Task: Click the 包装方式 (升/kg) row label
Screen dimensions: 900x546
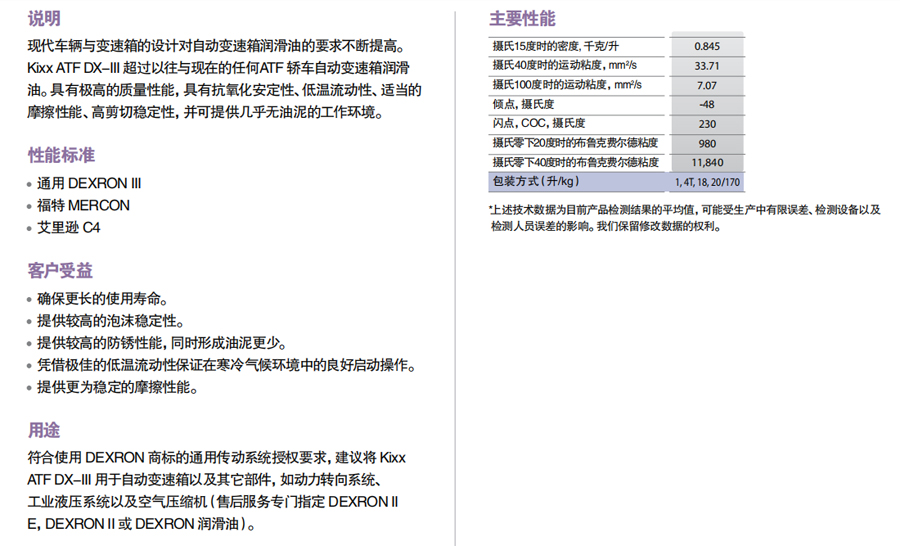Action: tap(536, 181)
